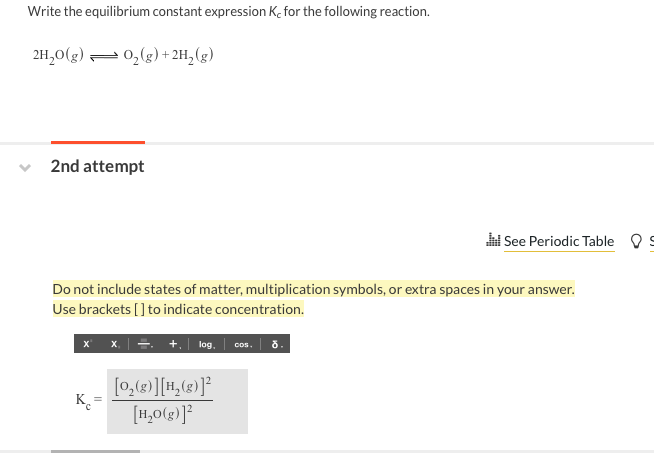Open the fraction template menu

(145, 344)
